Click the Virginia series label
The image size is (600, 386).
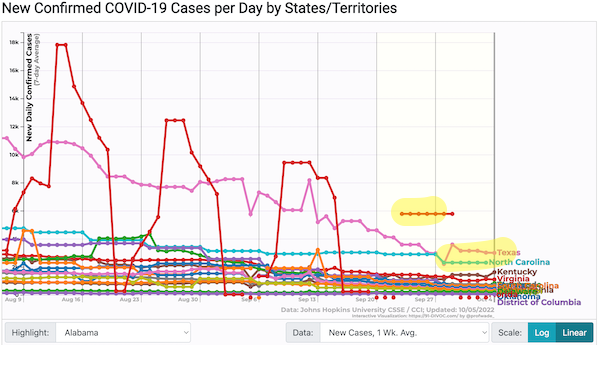tap(513, 279)
